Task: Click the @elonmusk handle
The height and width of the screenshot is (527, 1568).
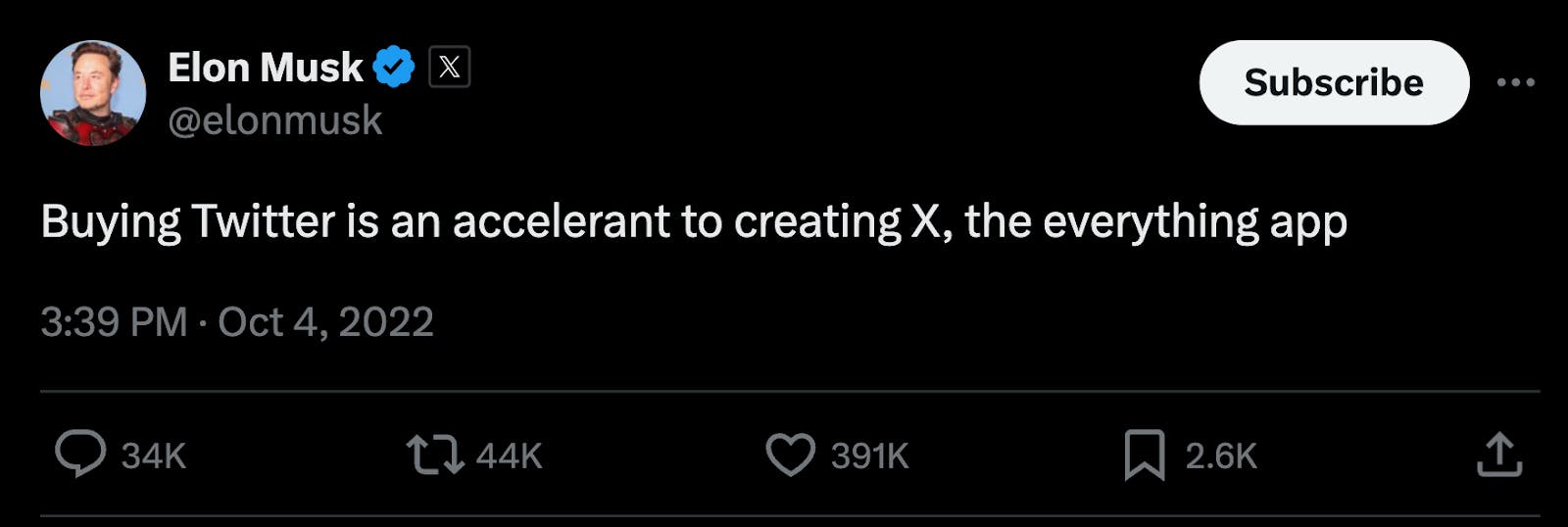Action: pos(275,120)
